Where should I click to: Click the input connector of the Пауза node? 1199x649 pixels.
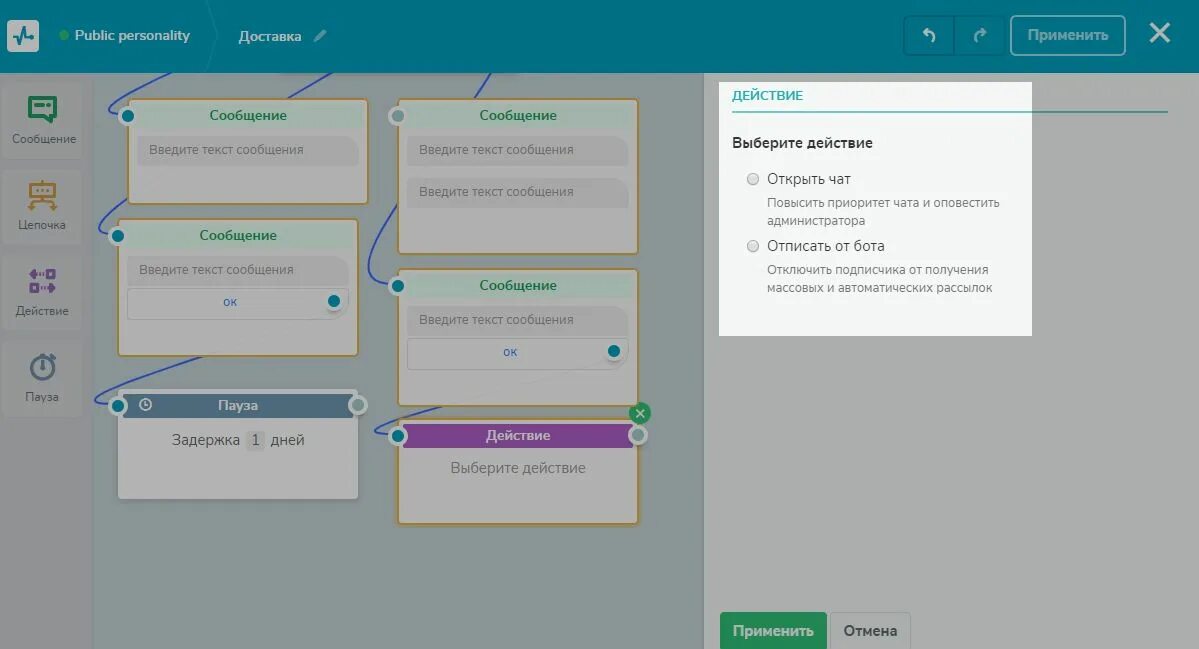click(x=118, y=405)
